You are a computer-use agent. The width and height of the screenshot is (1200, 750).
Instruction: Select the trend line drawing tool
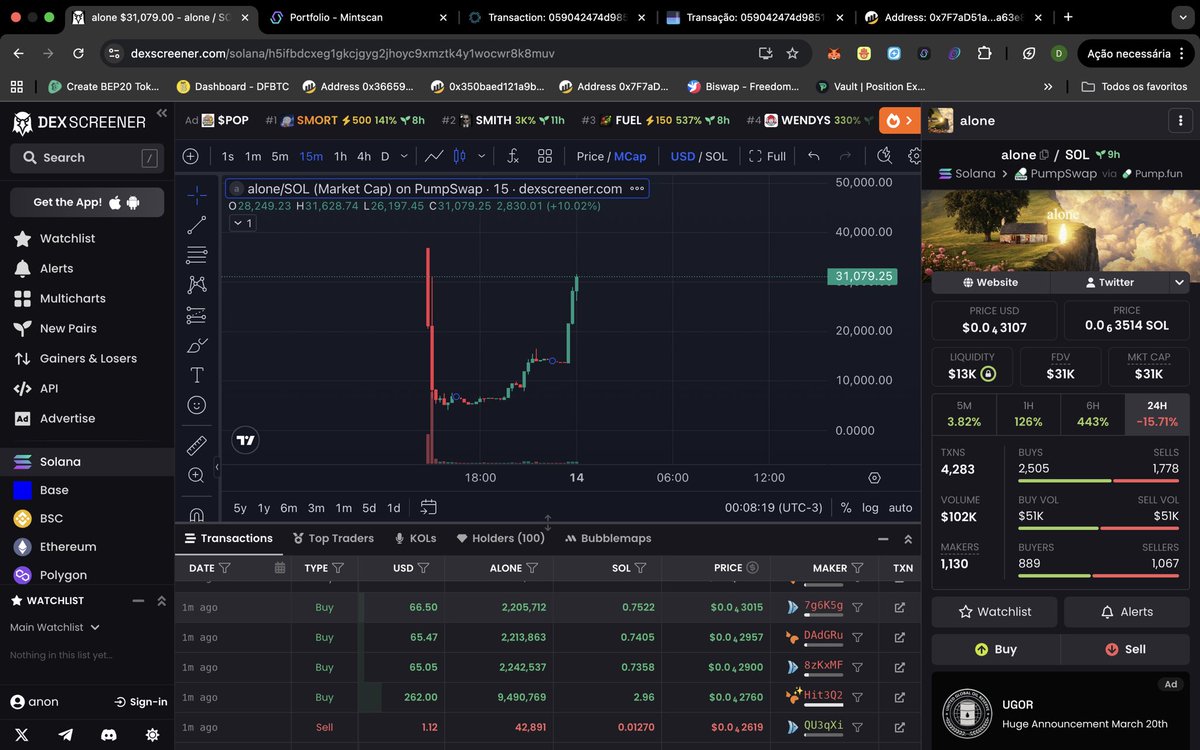pos(197,225)
